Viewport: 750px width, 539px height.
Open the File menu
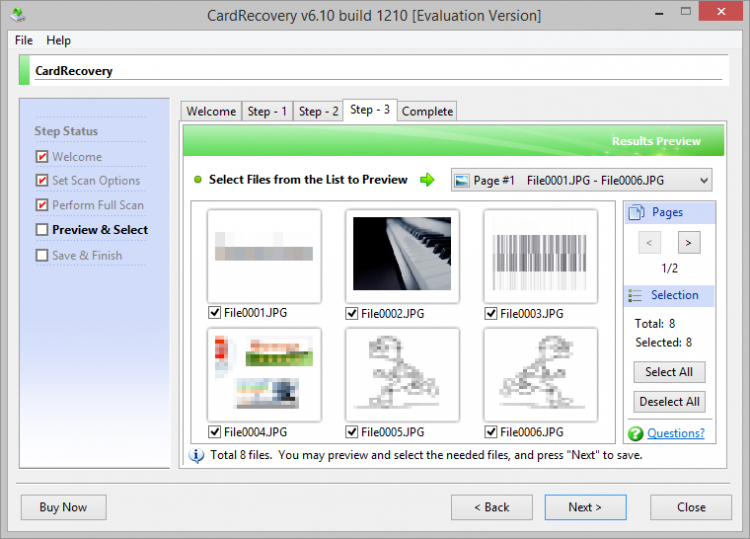coord(23,40)
